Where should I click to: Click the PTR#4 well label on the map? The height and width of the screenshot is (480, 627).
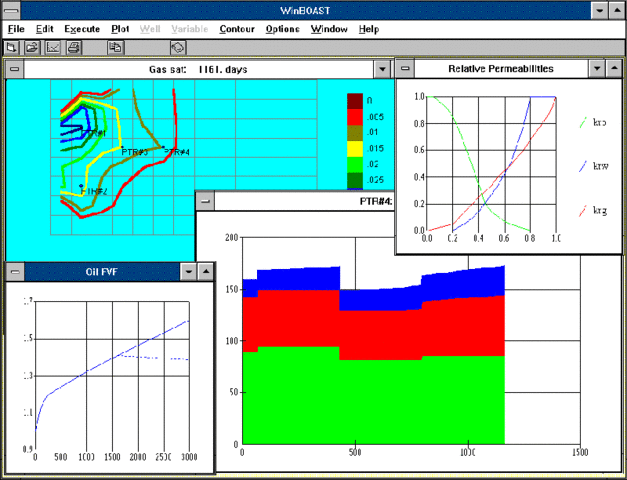177,152
